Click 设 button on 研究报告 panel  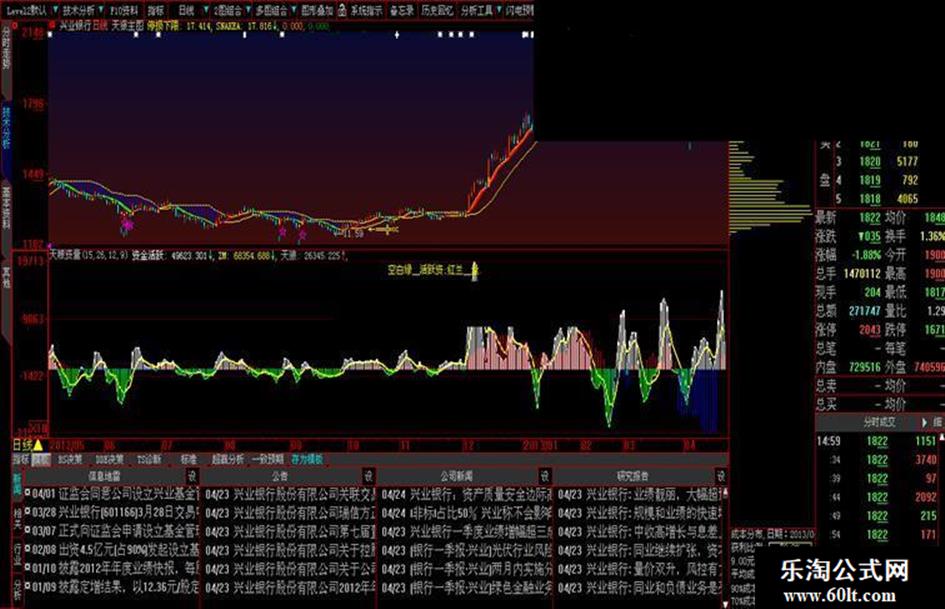pyautogui.click(x=721, y=476)
